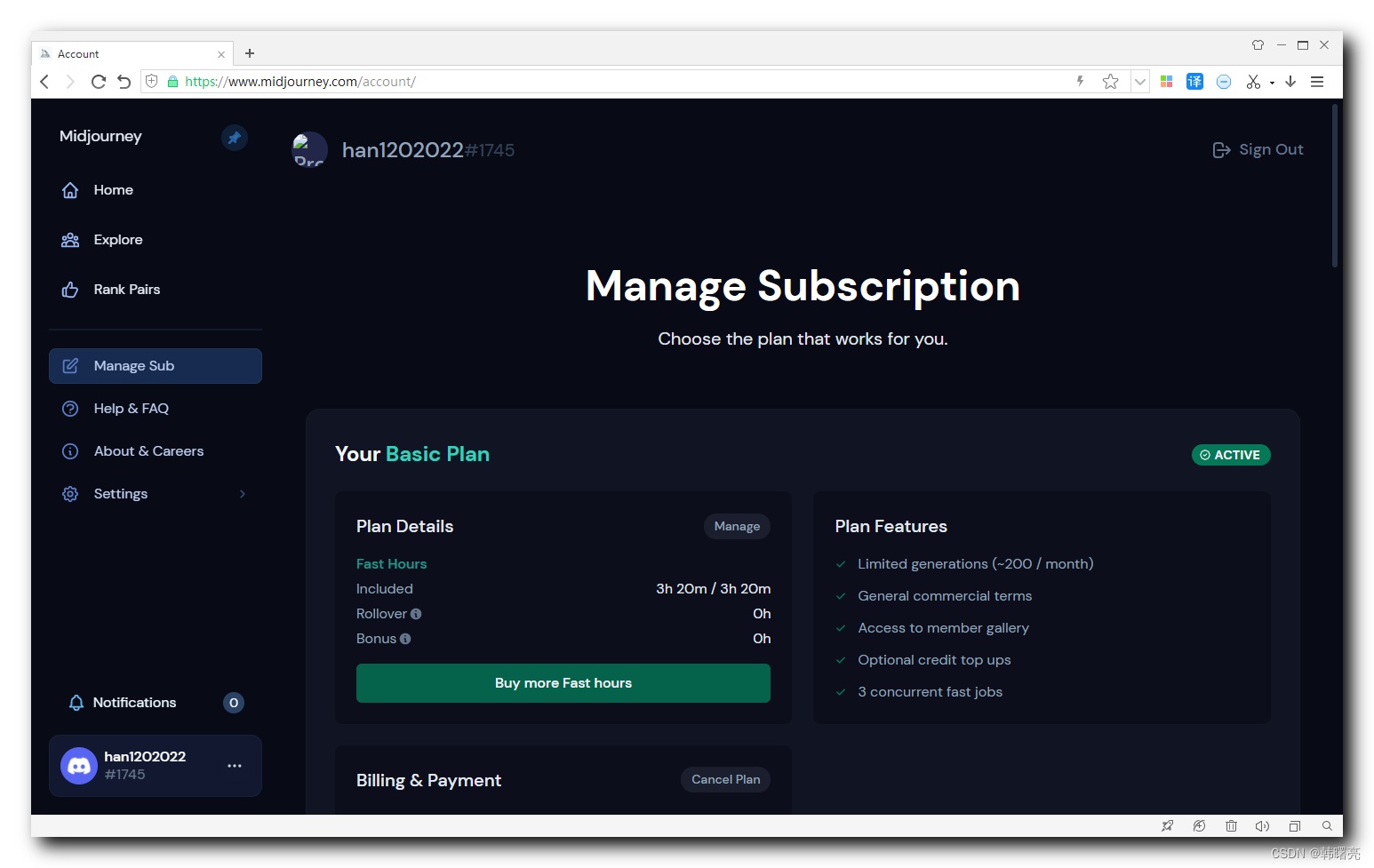Click the zoom magnifier in status bar
The image size is (1374, 868).
[x=1327, y=826]
